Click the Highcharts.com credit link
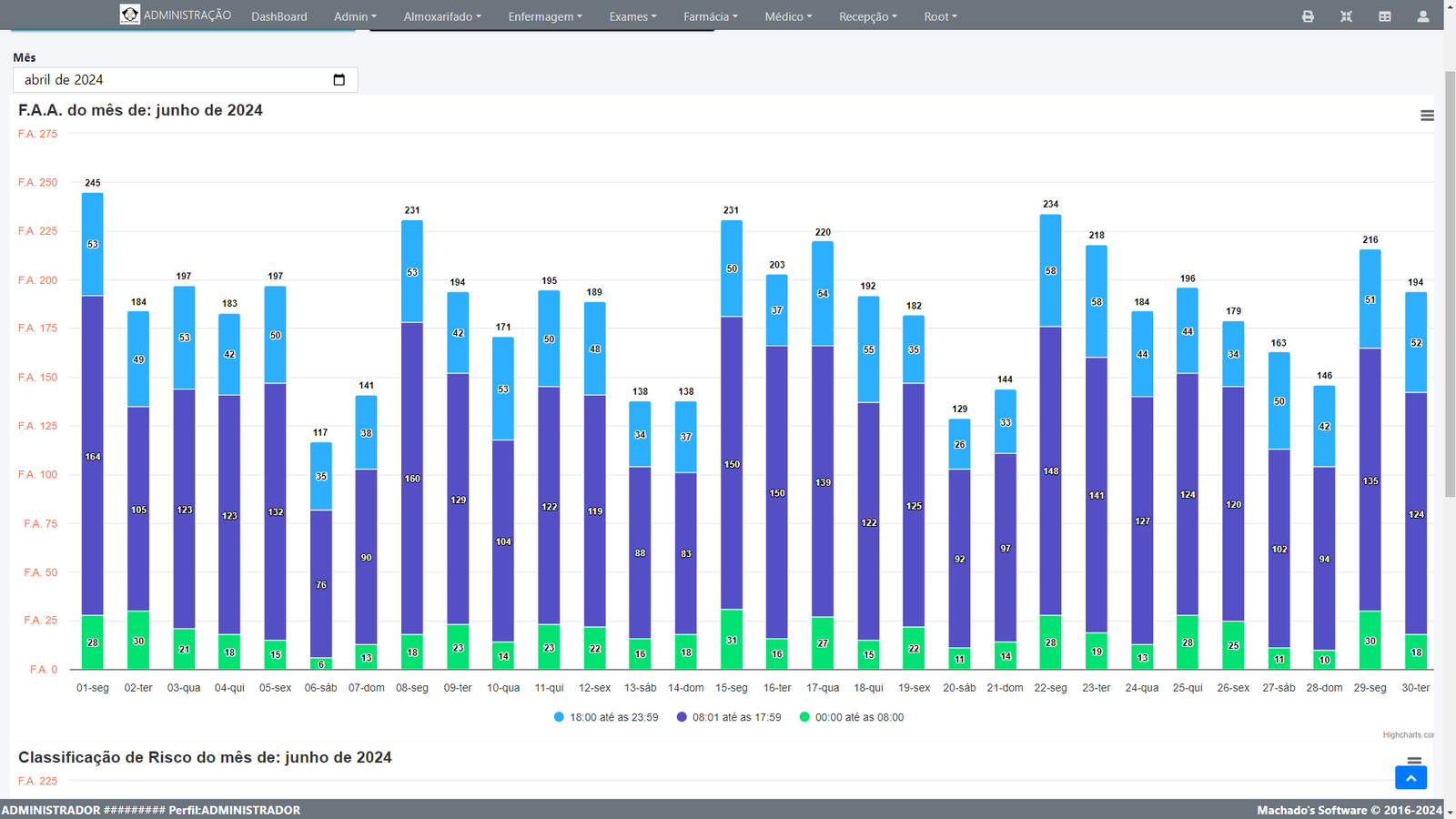This screenshot has width=1456, height=819. [1408, 734]
